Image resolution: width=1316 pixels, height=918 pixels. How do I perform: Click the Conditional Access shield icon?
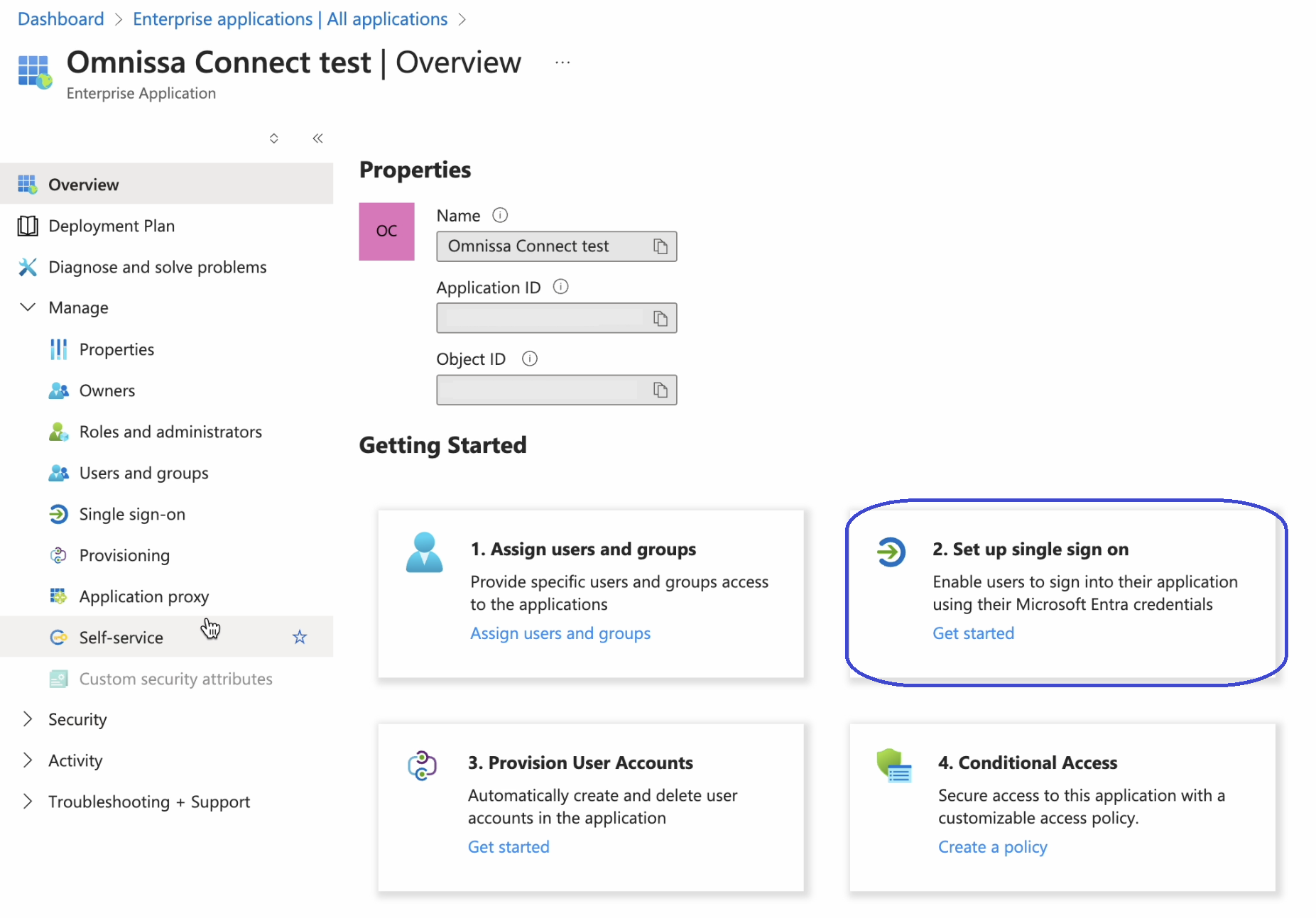point(894,765)
